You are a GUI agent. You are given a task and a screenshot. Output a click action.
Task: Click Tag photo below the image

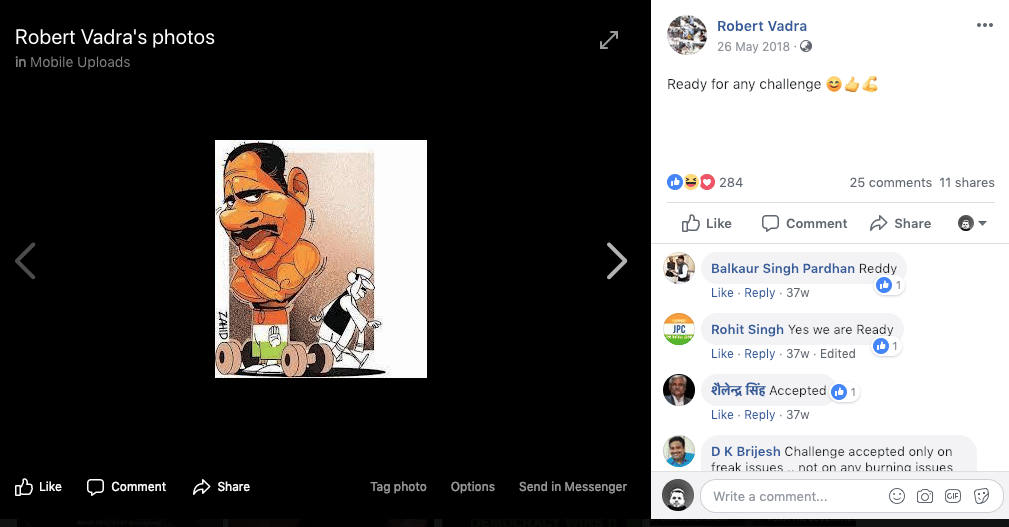point(398,487)
